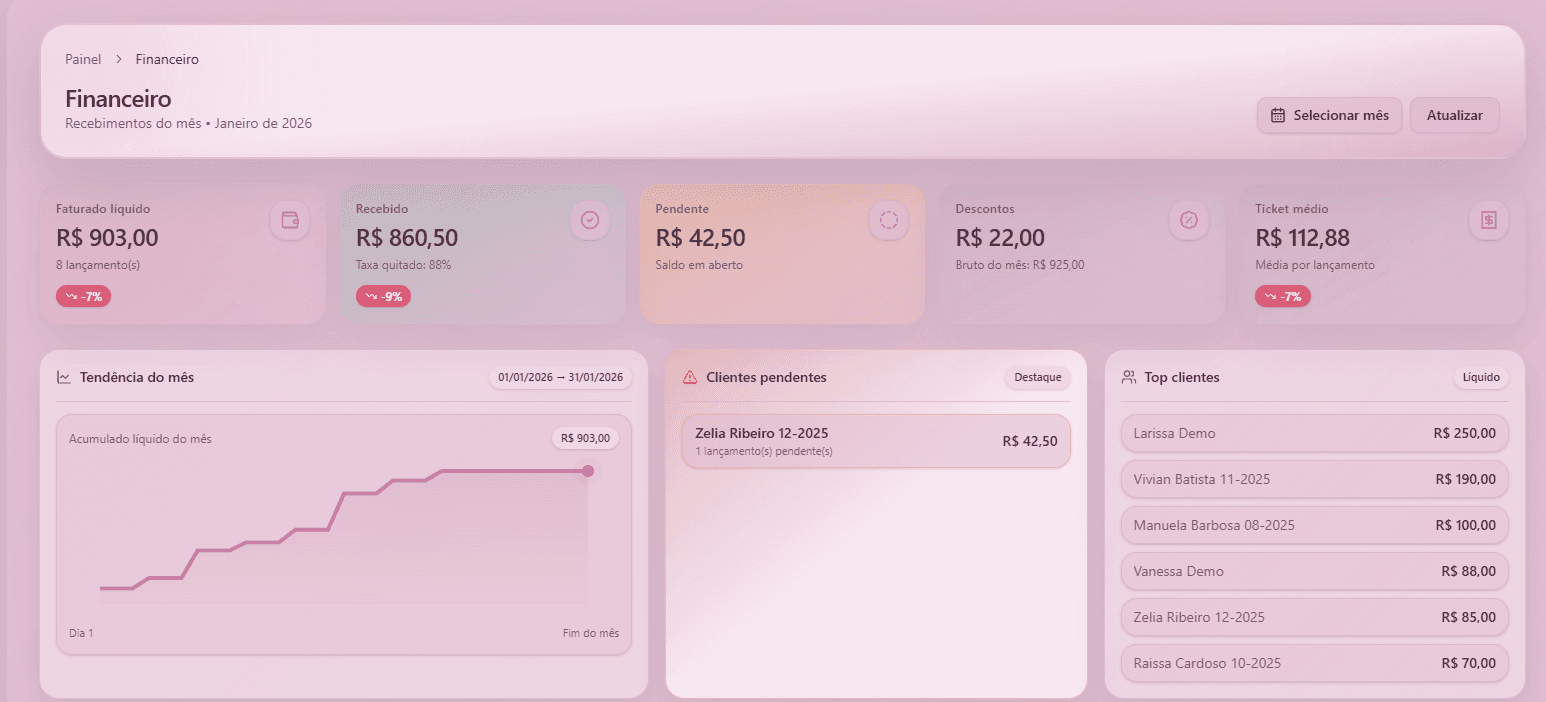Navigate to Painel via the breadcrumb

point(83,59)
